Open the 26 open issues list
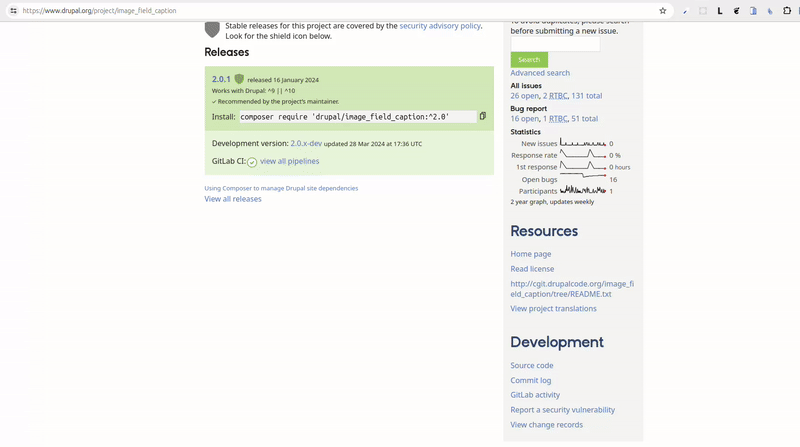800x447 pixels. [x=524, y=96]
